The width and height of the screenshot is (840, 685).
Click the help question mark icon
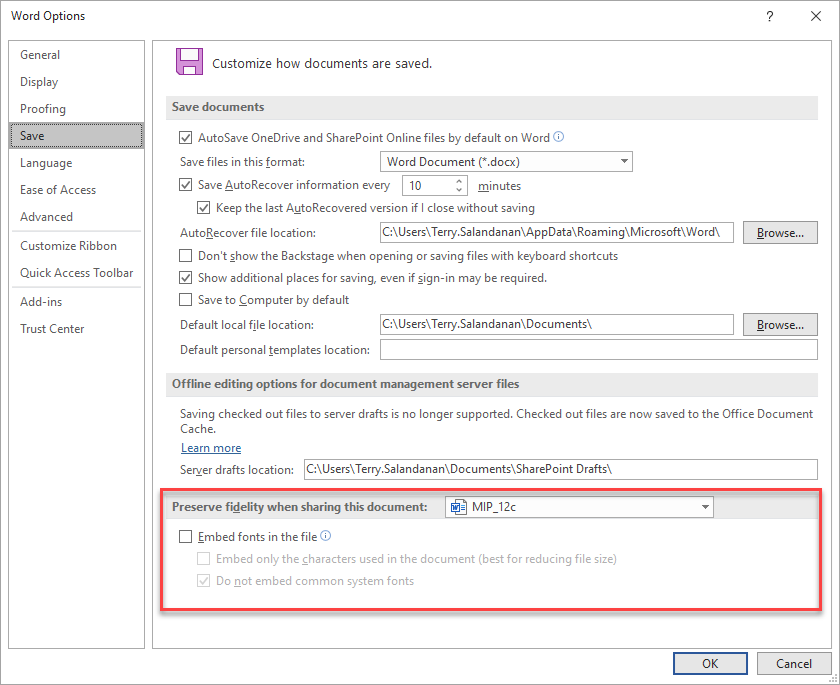point(770,16)
